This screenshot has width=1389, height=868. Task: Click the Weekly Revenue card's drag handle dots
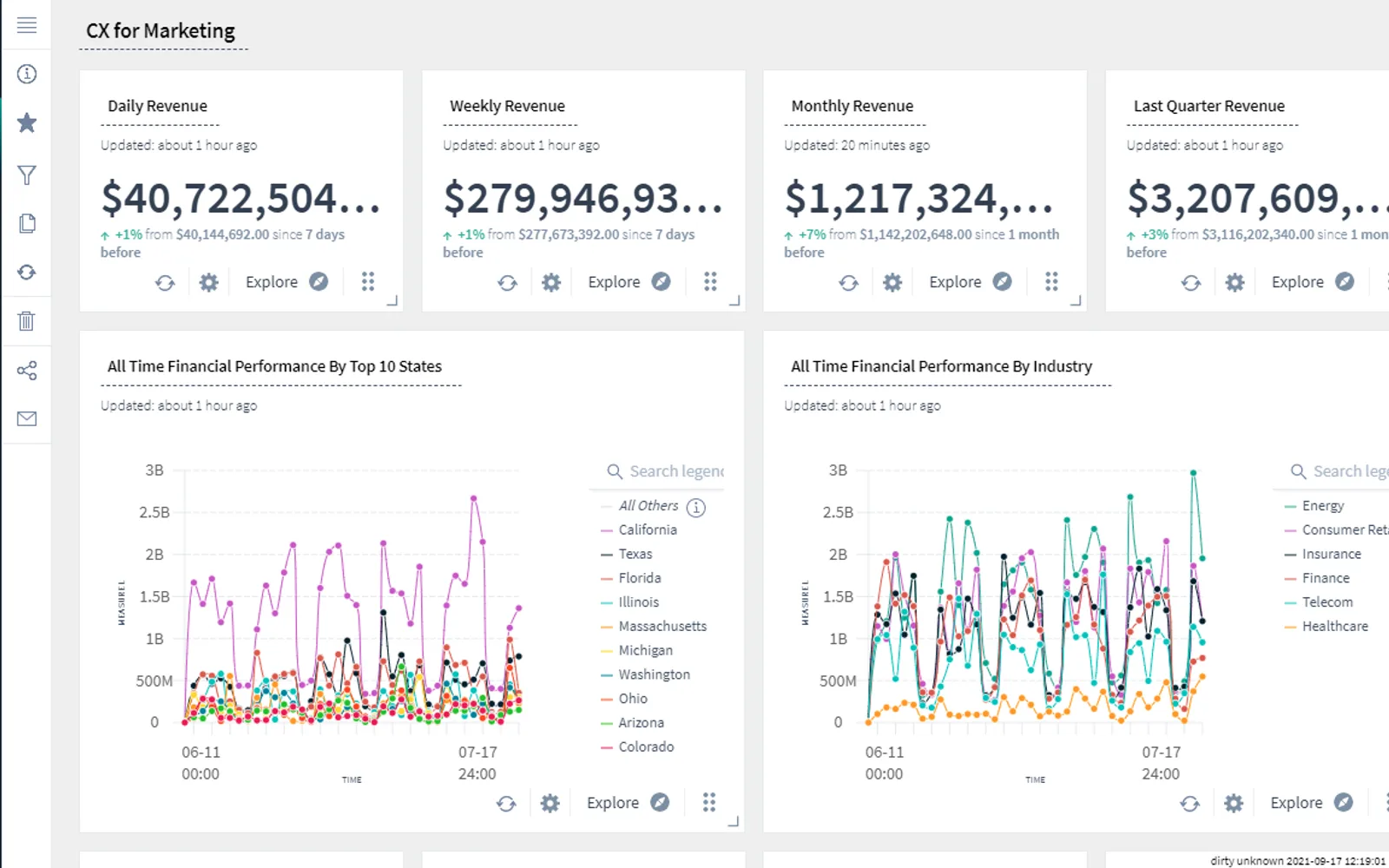click(x=710, y=281)
